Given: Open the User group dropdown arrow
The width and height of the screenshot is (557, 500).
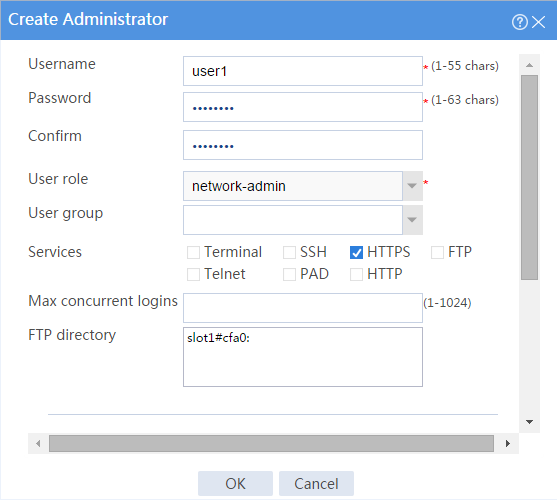Looking at the screenshot, I should click(412, 220).
